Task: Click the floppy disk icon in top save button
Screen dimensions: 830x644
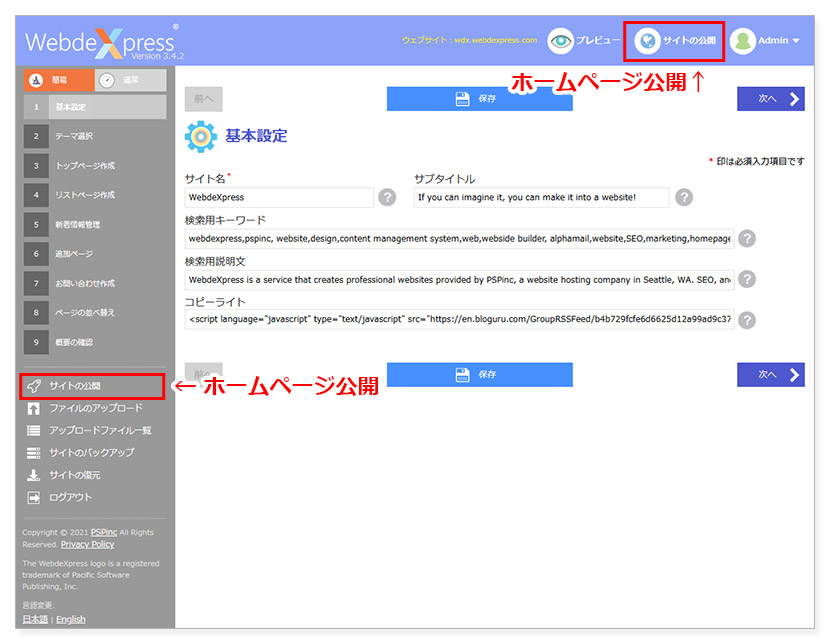Action: [x=463, y=99]
